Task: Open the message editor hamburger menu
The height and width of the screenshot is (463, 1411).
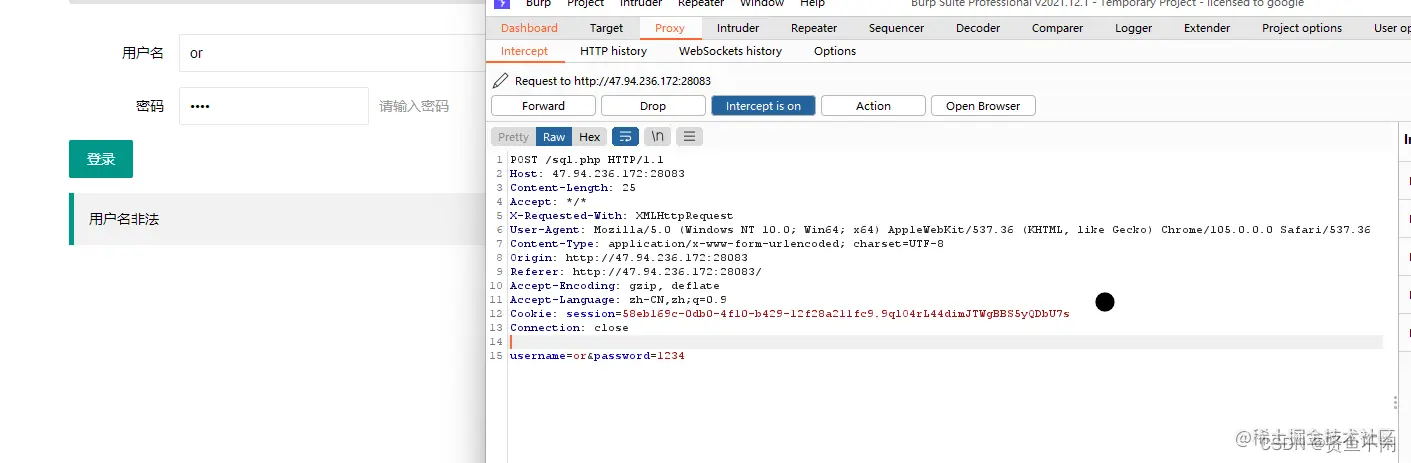Action: point(689,137)
